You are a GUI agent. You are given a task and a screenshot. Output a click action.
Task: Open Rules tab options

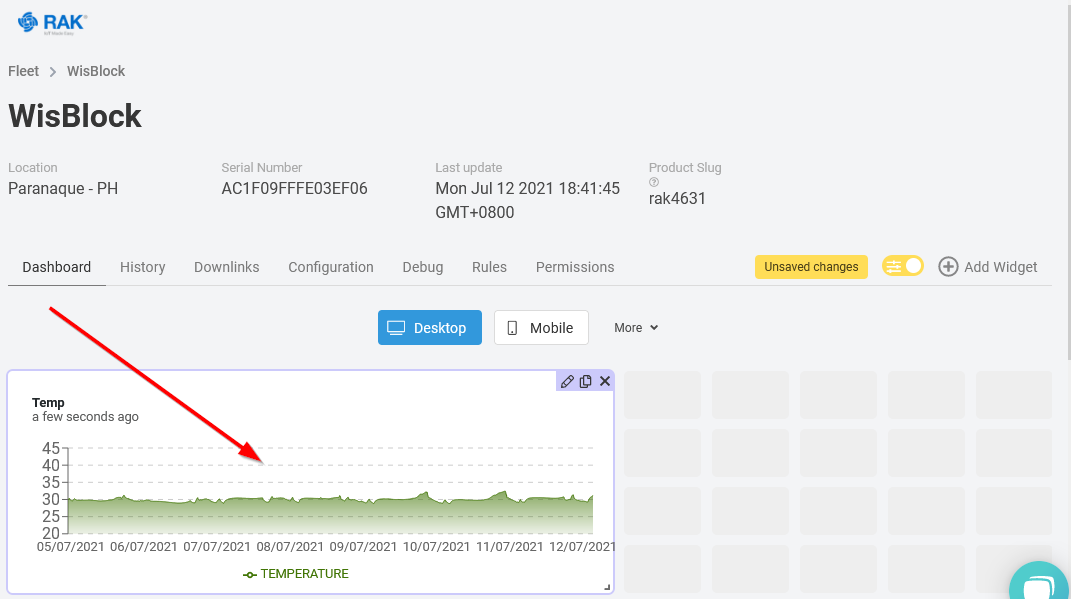tap(489, 267)
